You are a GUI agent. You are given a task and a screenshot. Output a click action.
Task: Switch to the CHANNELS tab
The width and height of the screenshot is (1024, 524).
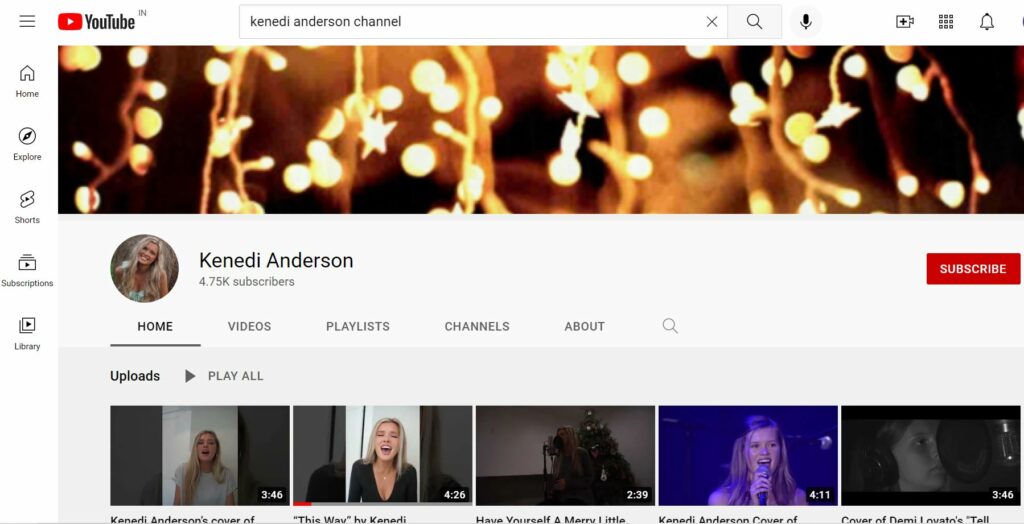pyautogui.click(x=477, y=326)
